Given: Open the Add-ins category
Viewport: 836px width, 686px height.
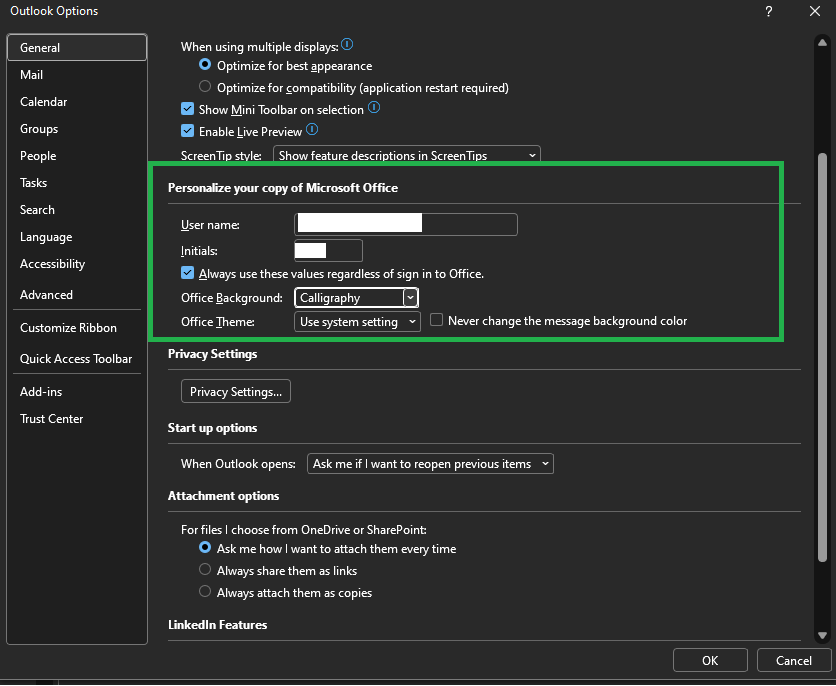Looking at the screenshot, I should click(77, 392).
